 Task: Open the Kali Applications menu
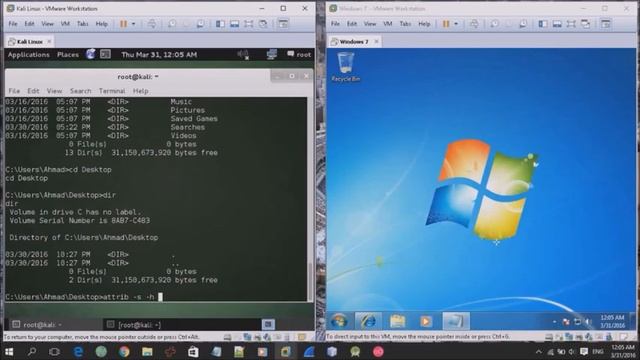(29, 55)
